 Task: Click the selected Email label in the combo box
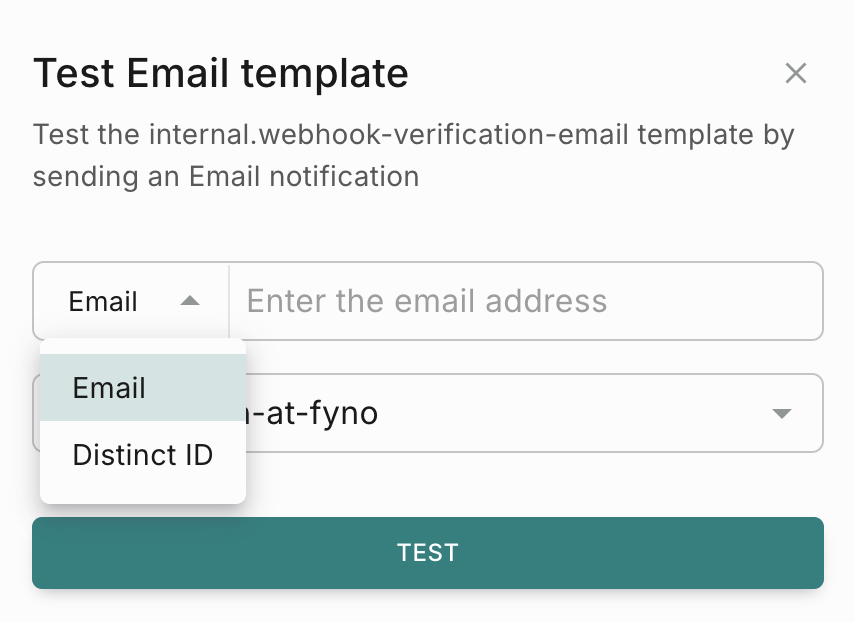click(x=103, y=301)
